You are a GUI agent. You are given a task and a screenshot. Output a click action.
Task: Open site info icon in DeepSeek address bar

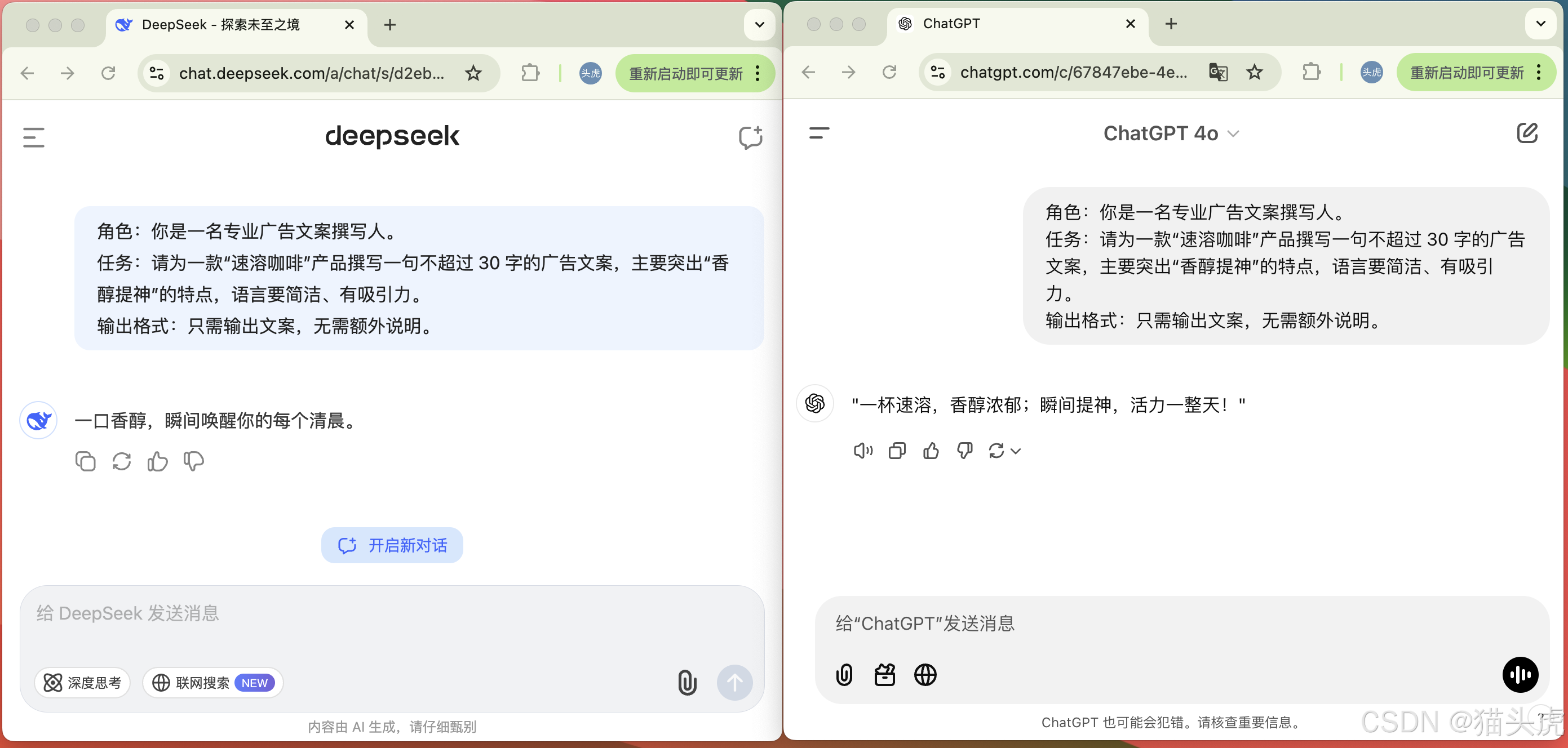click(157, 74)
